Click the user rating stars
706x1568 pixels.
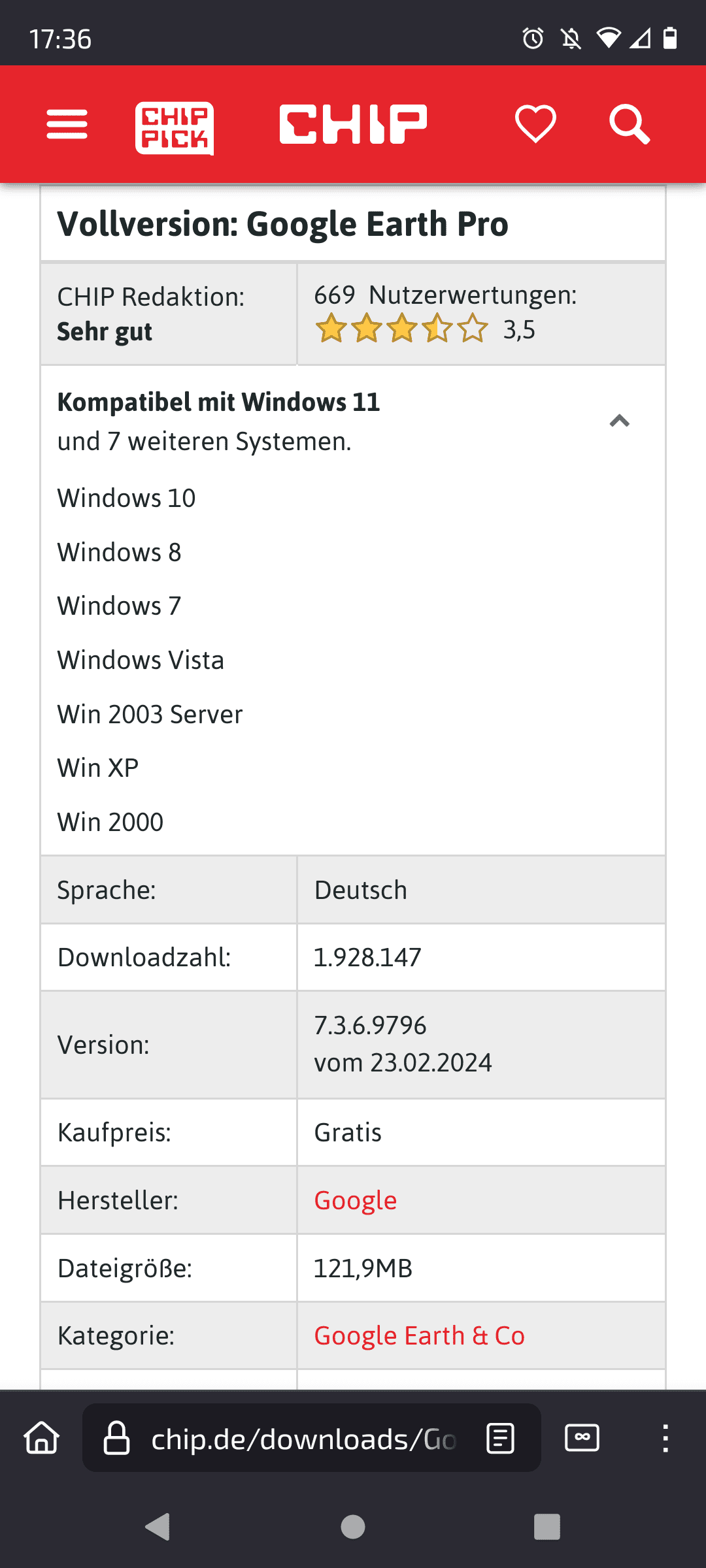tap(401, 329)
